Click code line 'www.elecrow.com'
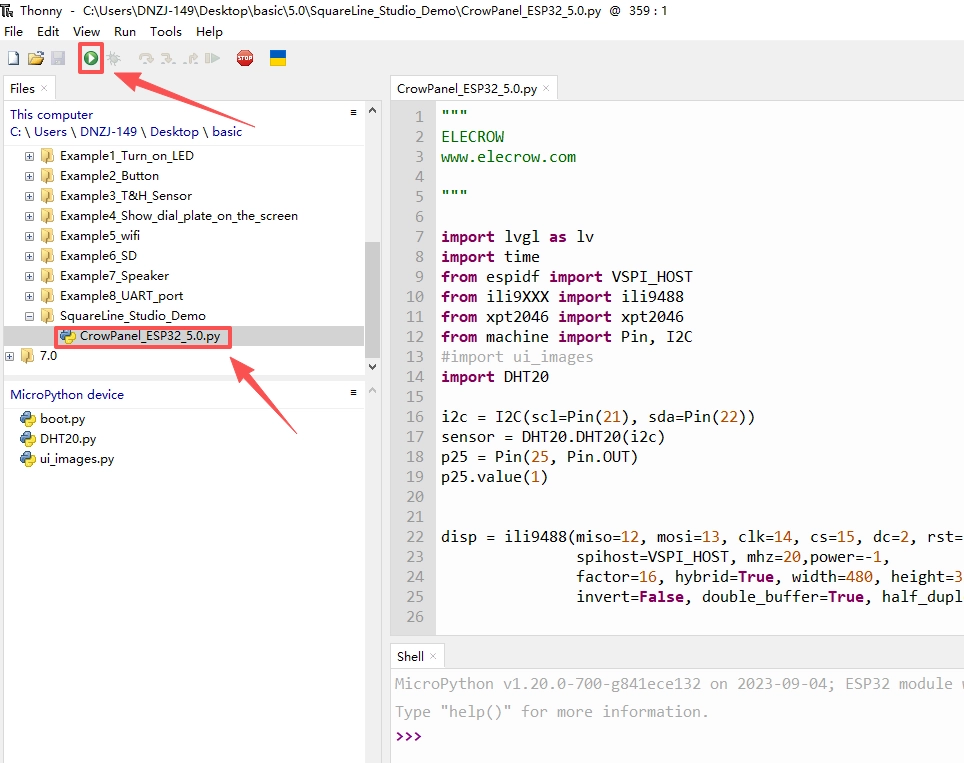The width and height of the screenshot is (964, 763). (508, 157)
